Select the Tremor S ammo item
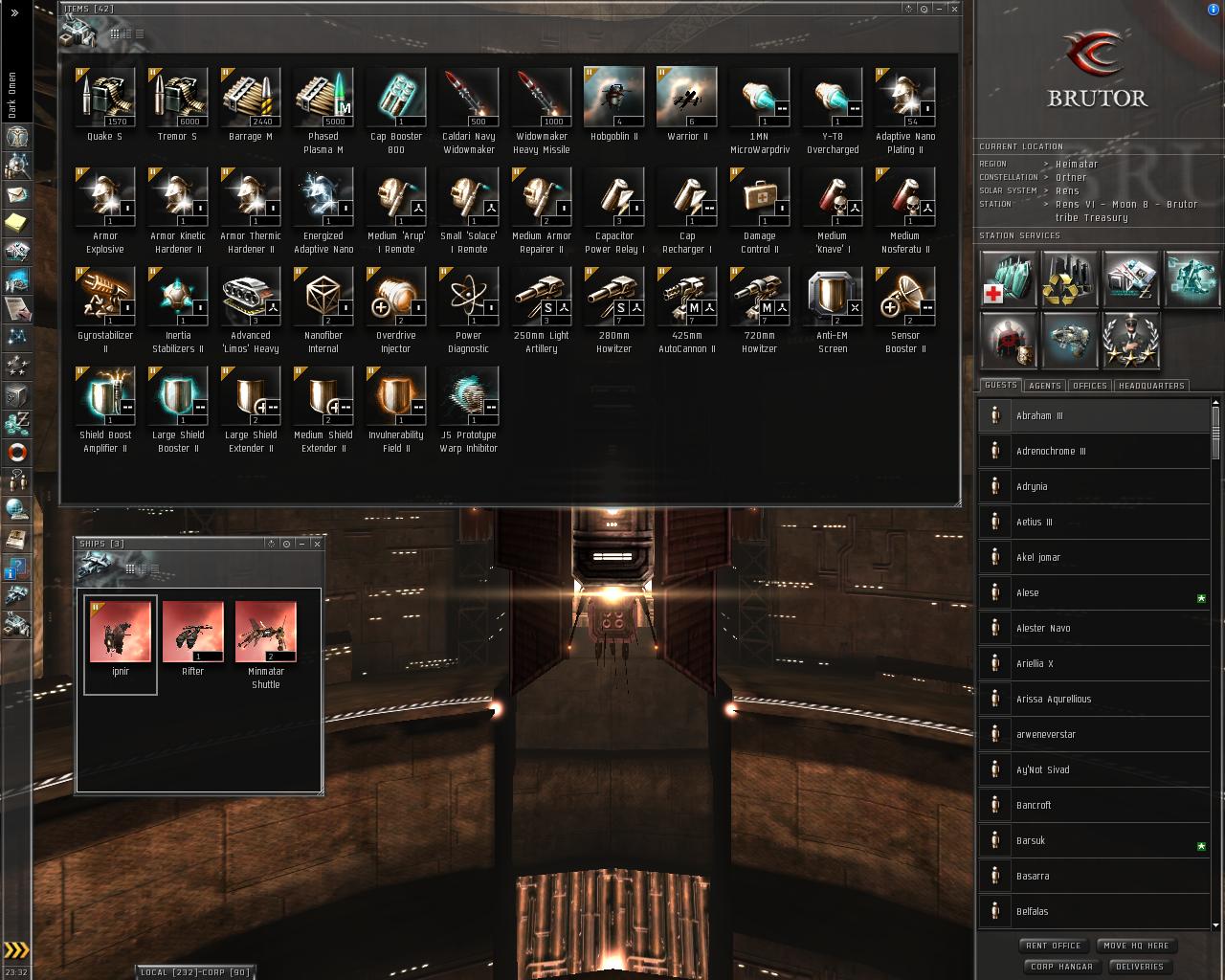1225x980 pixels. point(178,105)
